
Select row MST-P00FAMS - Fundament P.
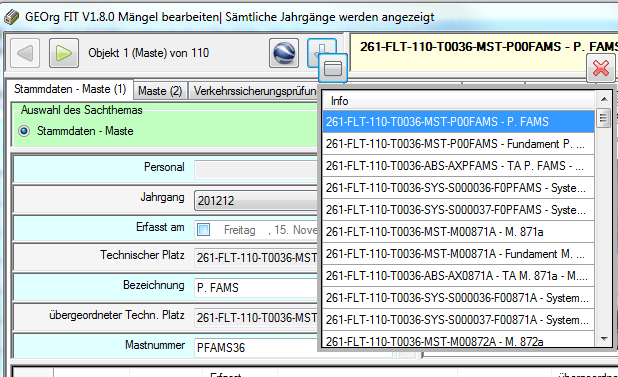pyautogui.click(x=458, y=144)
